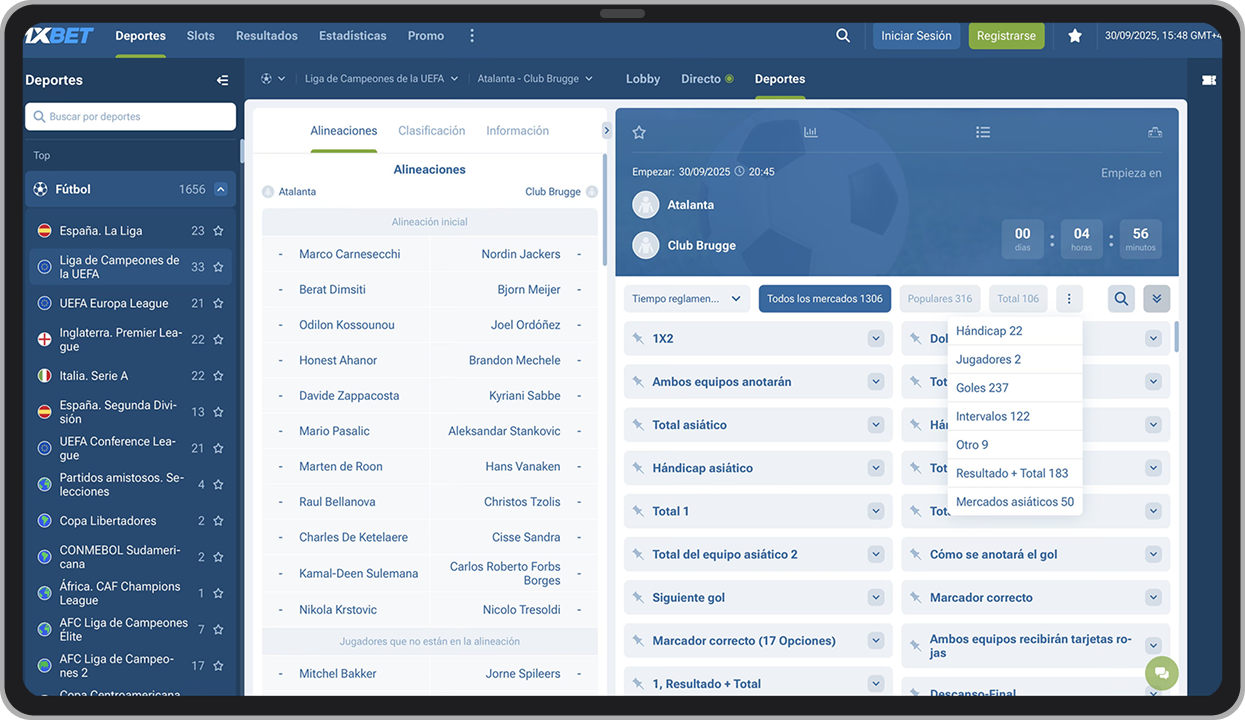Pin the Ambos equipos anotarán market
1245x720 pixels.
click(638, 382)
